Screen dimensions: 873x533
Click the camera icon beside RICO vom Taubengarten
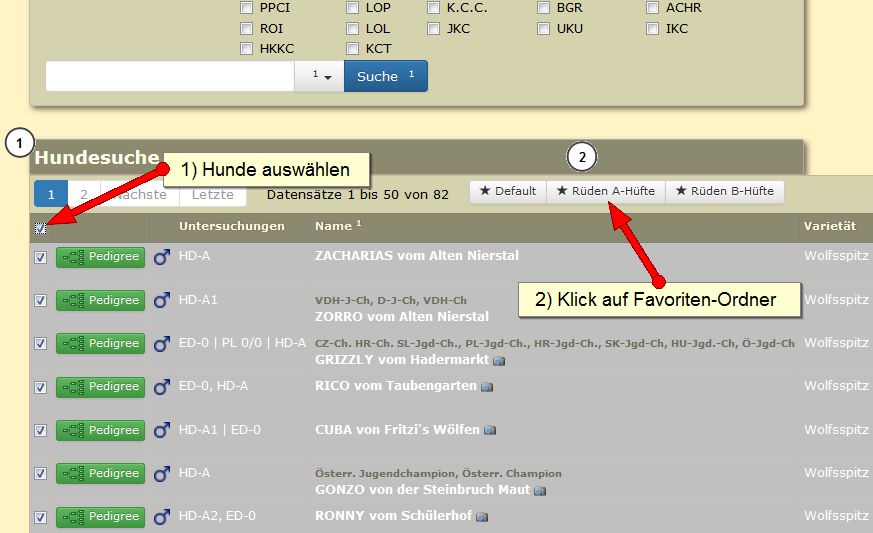pos(486,385)
